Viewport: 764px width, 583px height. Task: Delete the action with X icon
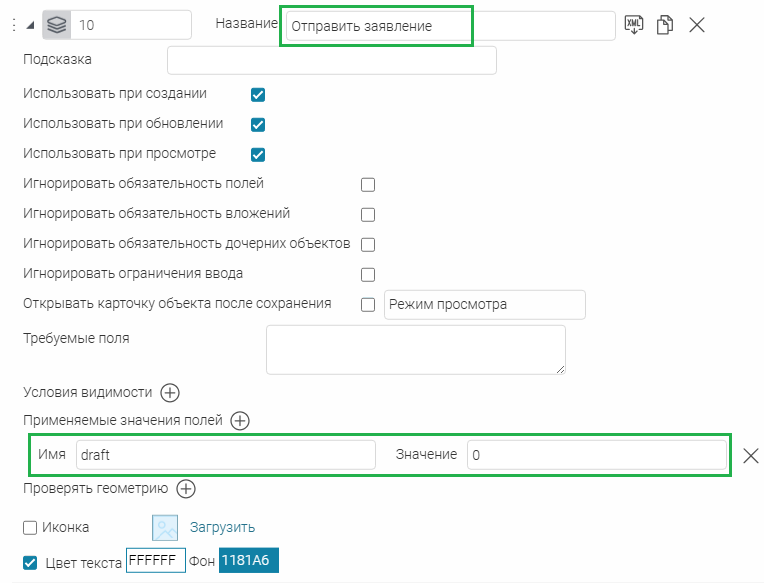(697, 25)
